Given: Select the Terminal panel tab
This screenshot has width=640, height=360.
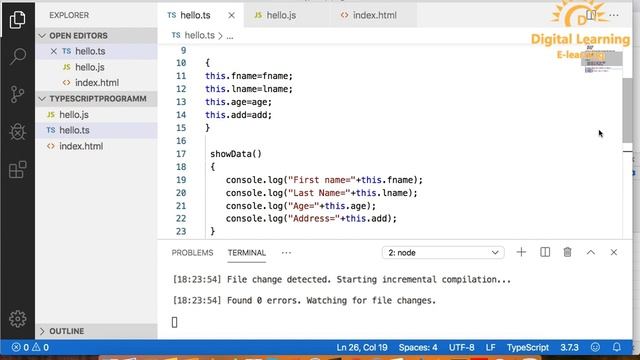Looking at the screenshot, I should click(x=247, y=253).
